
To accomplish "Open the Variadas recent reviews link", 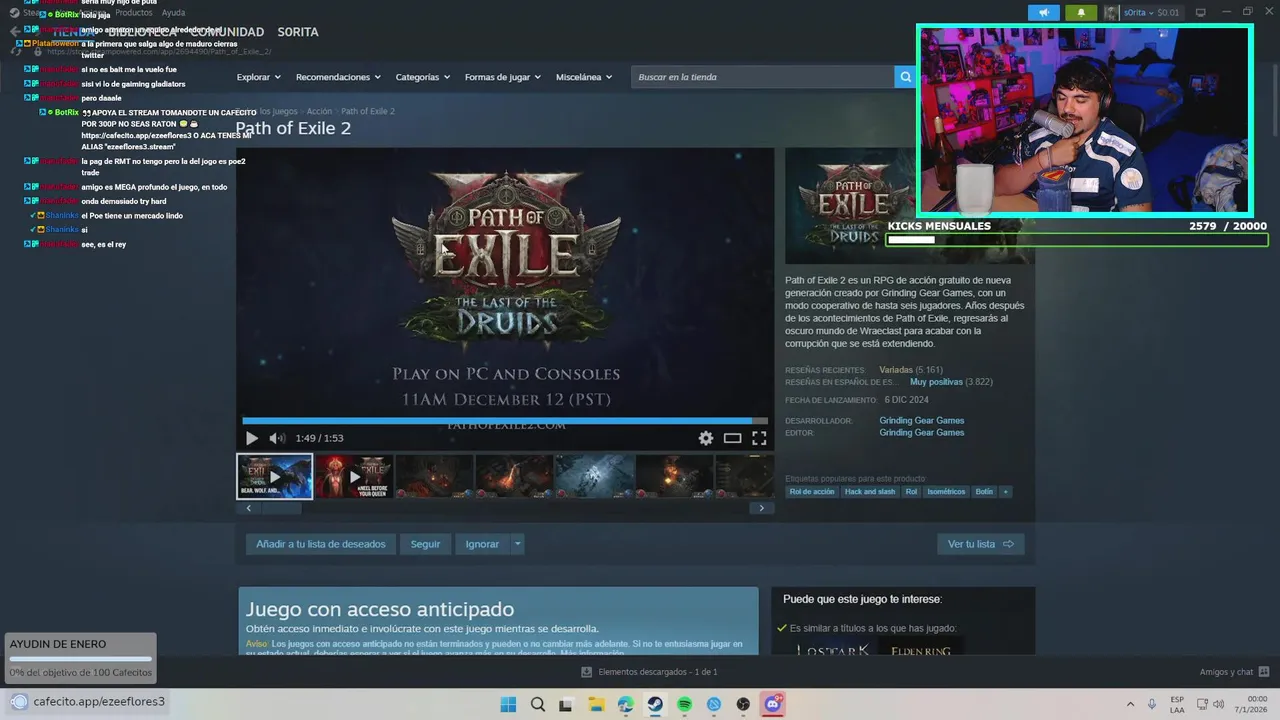I will 896,370.
